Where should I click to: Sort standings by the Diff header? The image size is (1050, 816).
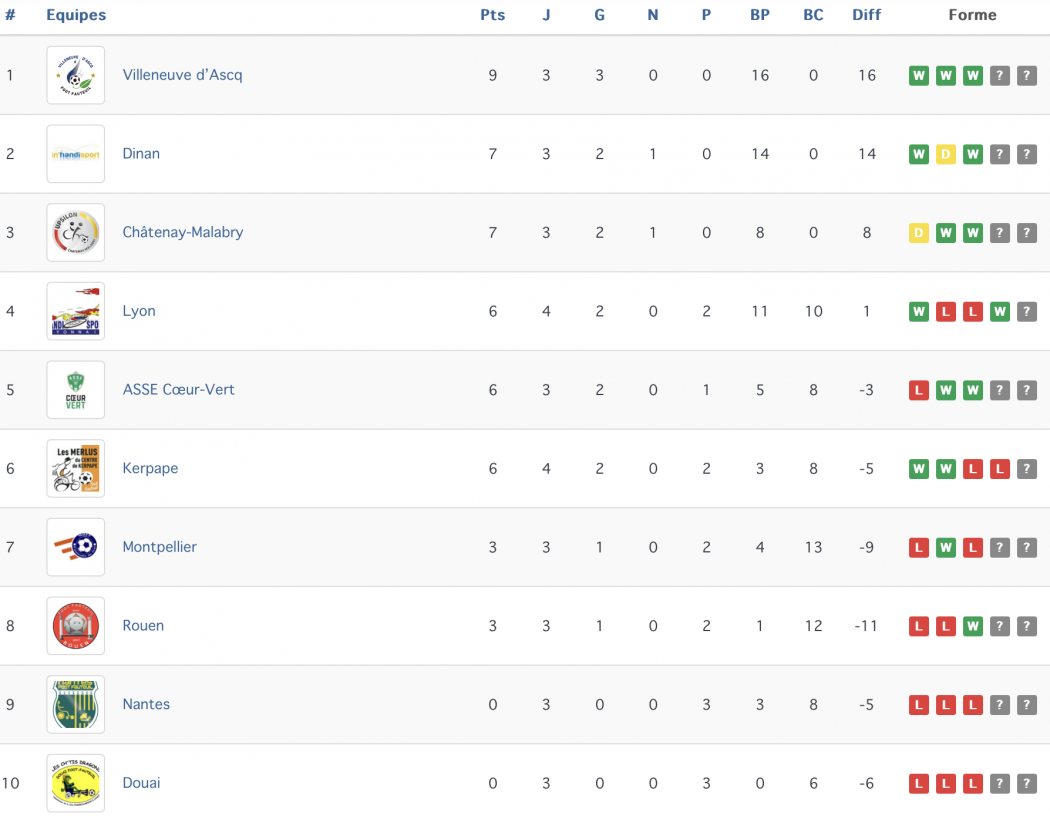click(867, 15)
